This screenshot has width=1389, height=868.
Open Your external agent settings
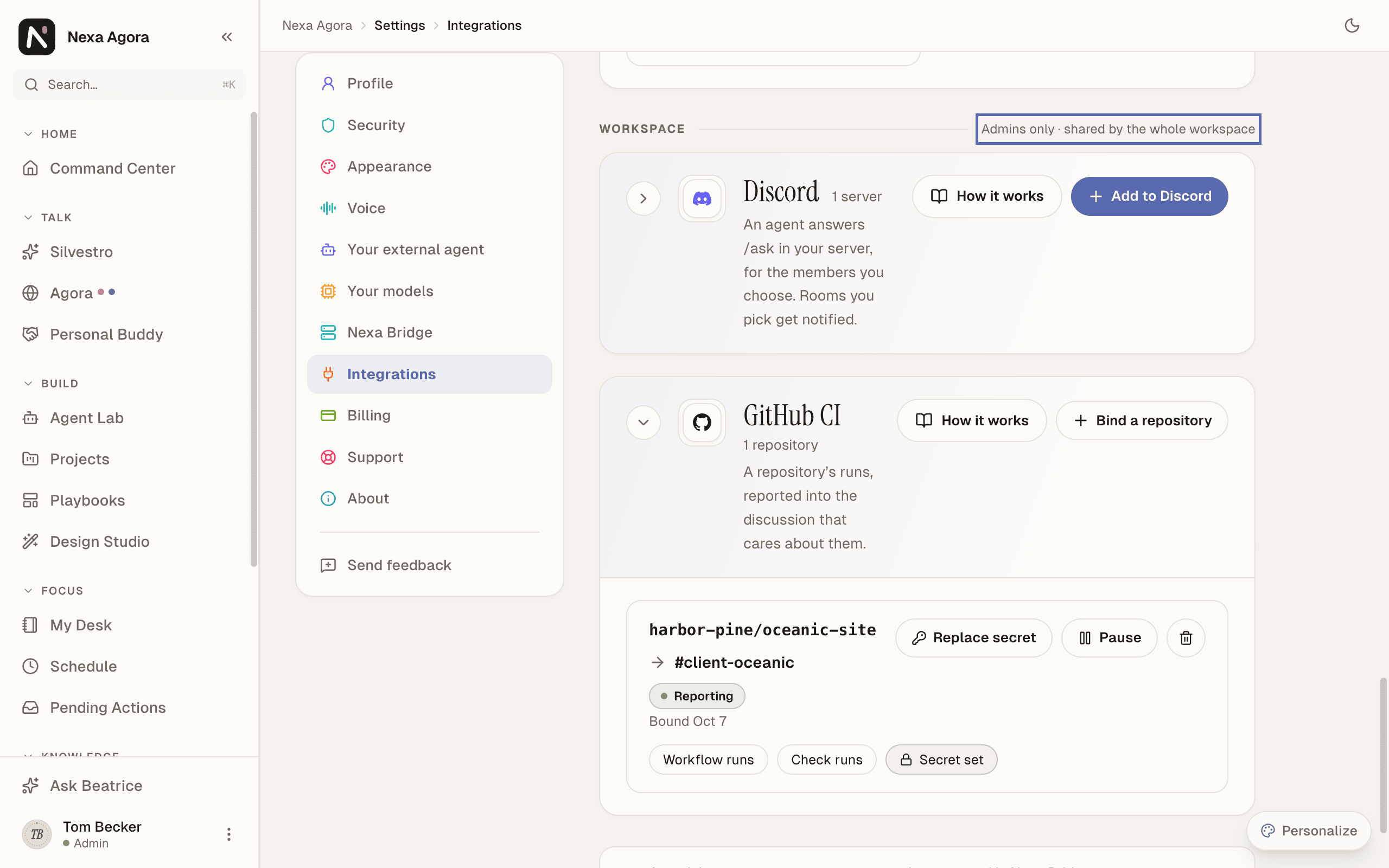click(x=429, y=249)
